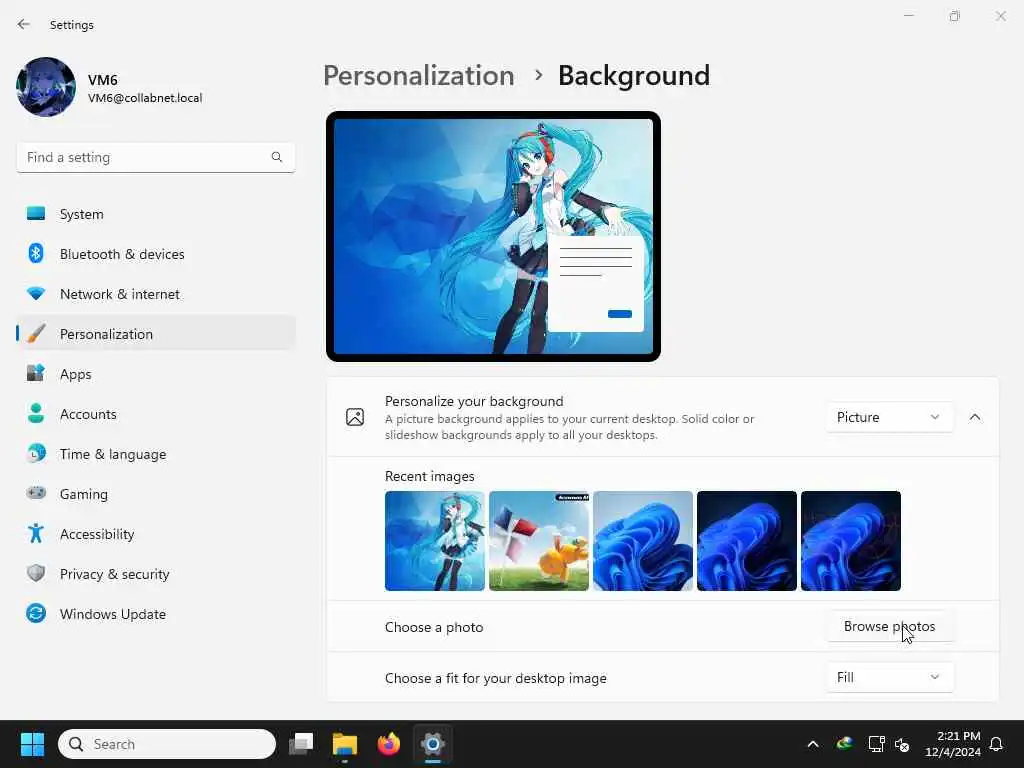Open Network & internet settings
This screenshot has height=768, width=1024.
pos(155,294)
